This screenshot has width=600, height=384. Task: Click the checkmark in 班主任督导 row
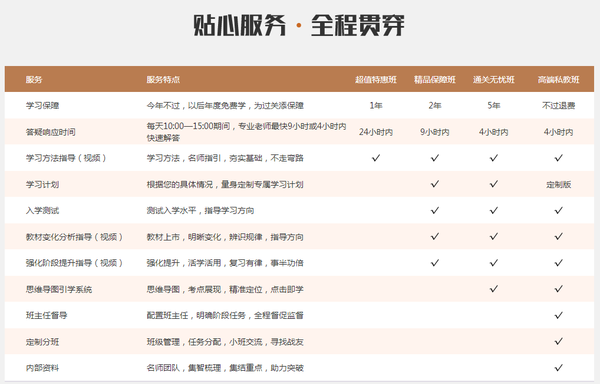point(559,315)
